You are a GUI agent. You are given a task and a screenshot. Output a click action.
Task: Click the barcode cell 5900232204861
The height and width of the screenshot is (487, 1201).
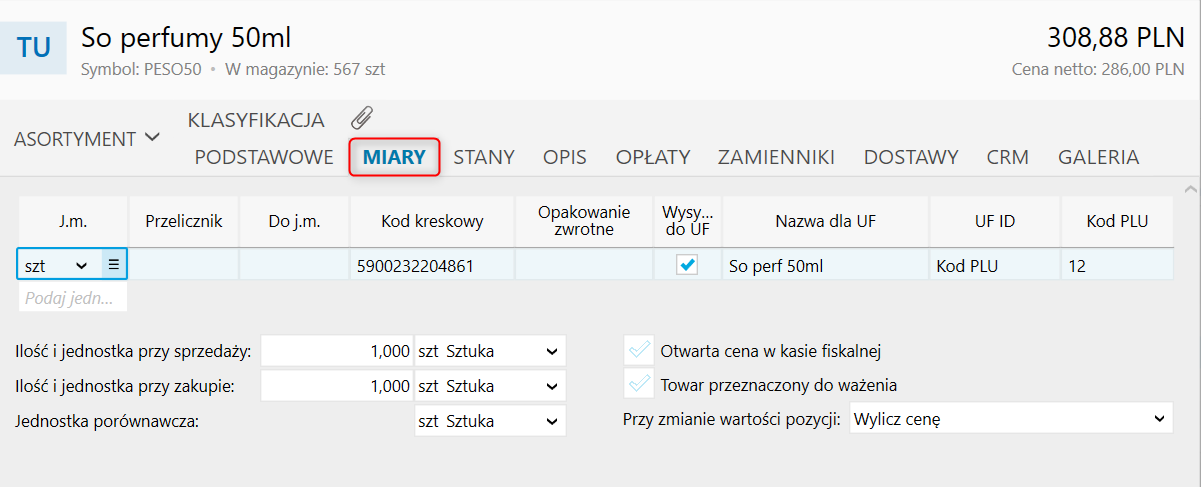point(430,266)
